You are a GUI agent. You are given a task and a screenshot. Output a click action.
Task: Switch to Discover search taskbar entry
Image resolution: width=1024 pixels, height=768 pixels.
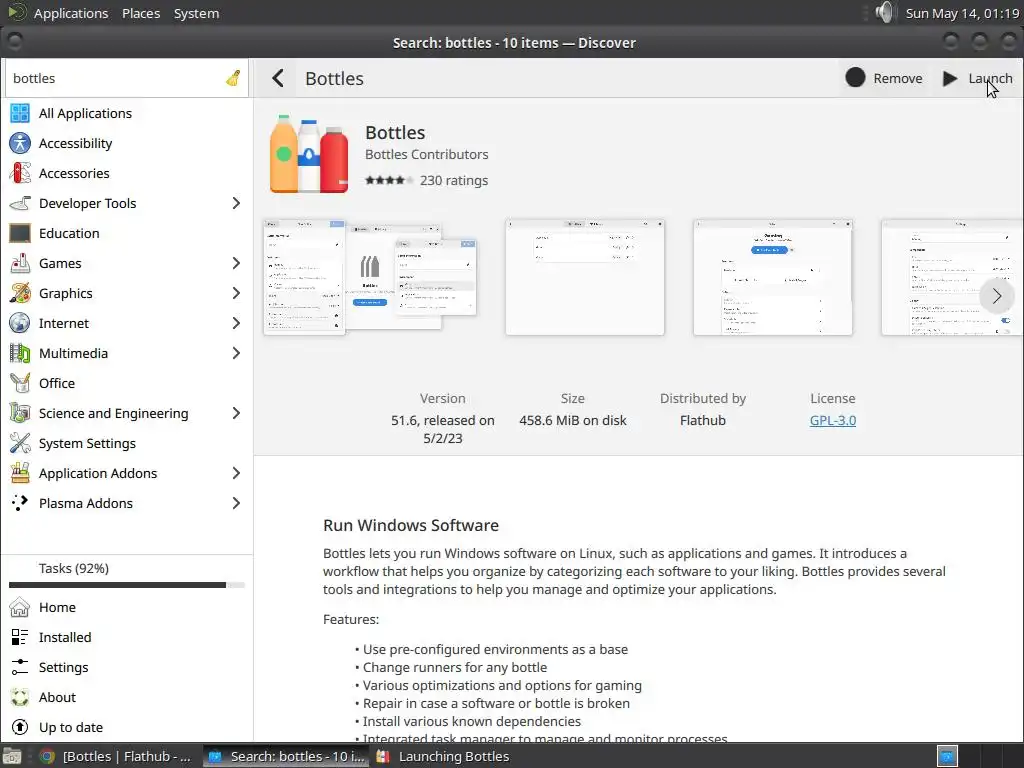(286, 756)
